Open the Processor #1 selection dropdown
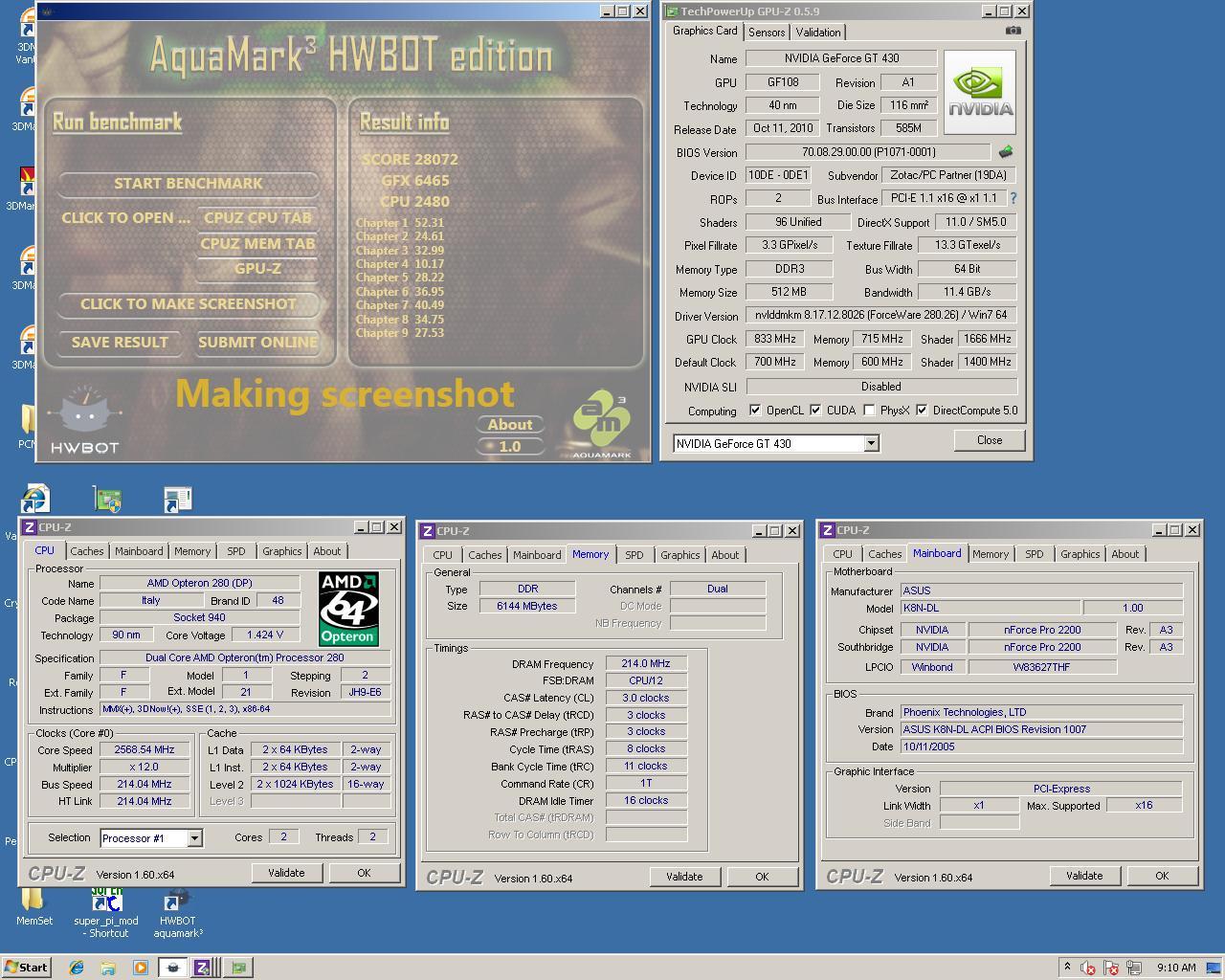This screenshot has height=980, width=1225. click(x=194, y=838)
